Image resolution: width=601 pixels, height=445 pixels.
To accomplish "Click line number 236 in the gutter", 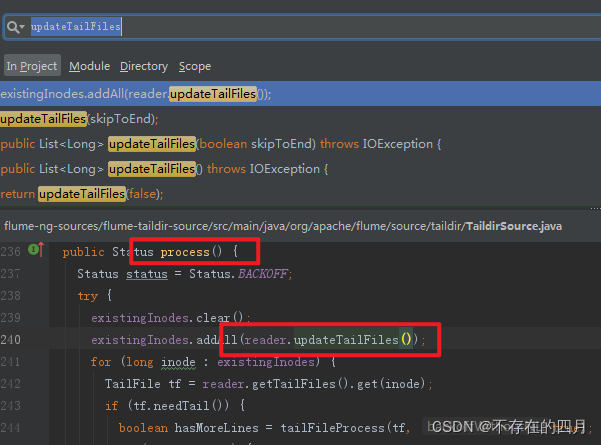I will click(x=10, y=251).
